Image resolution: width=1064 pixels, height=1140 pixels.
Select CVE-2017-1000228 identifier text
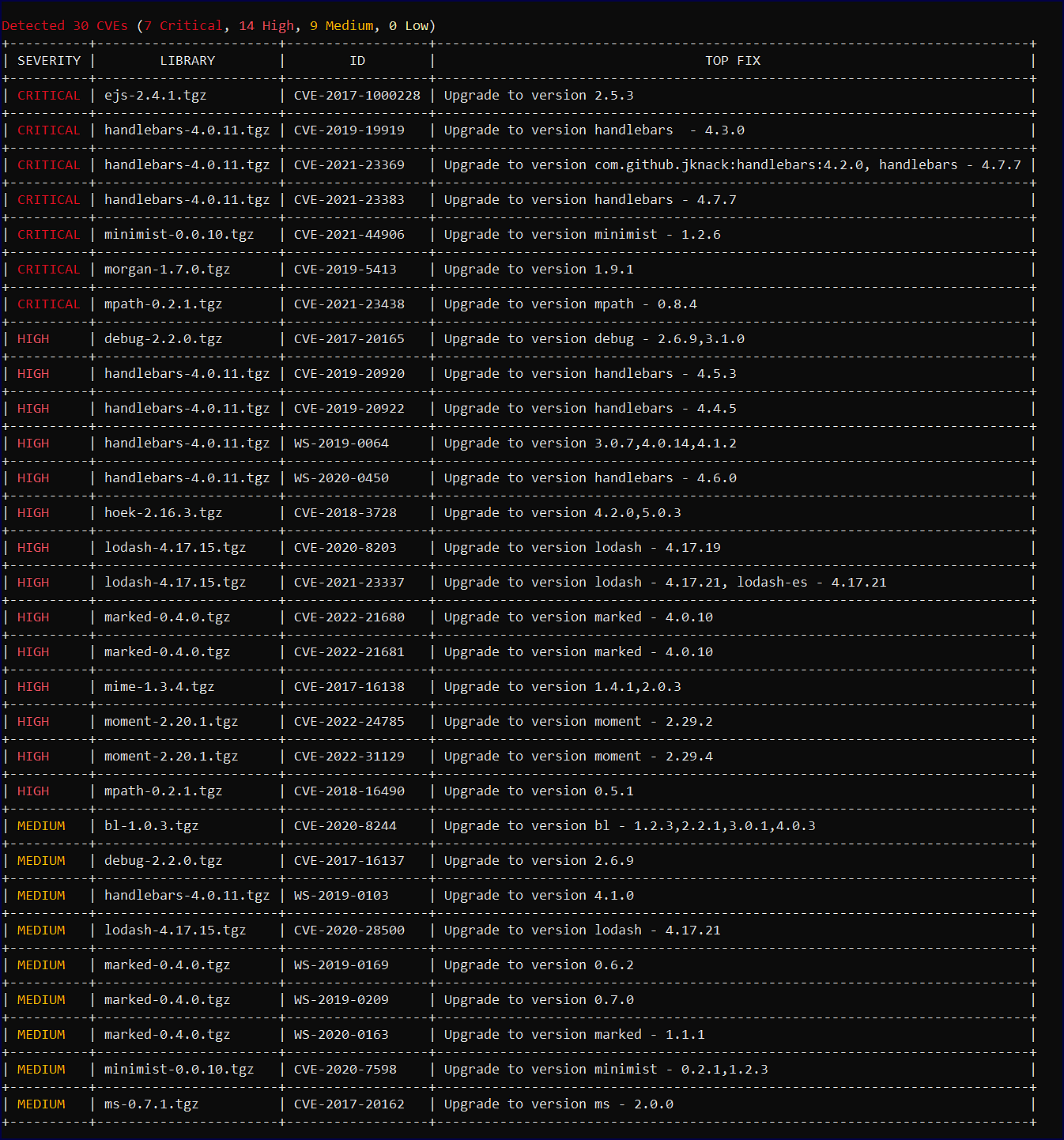click(x=357, y=96)
